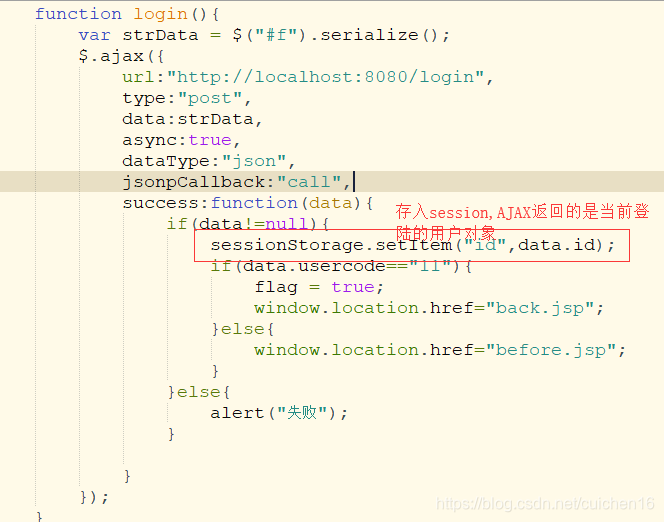Click the '}else{' above the before.jsp line
The width and height of the screenshot is (664, 522).
243,329
